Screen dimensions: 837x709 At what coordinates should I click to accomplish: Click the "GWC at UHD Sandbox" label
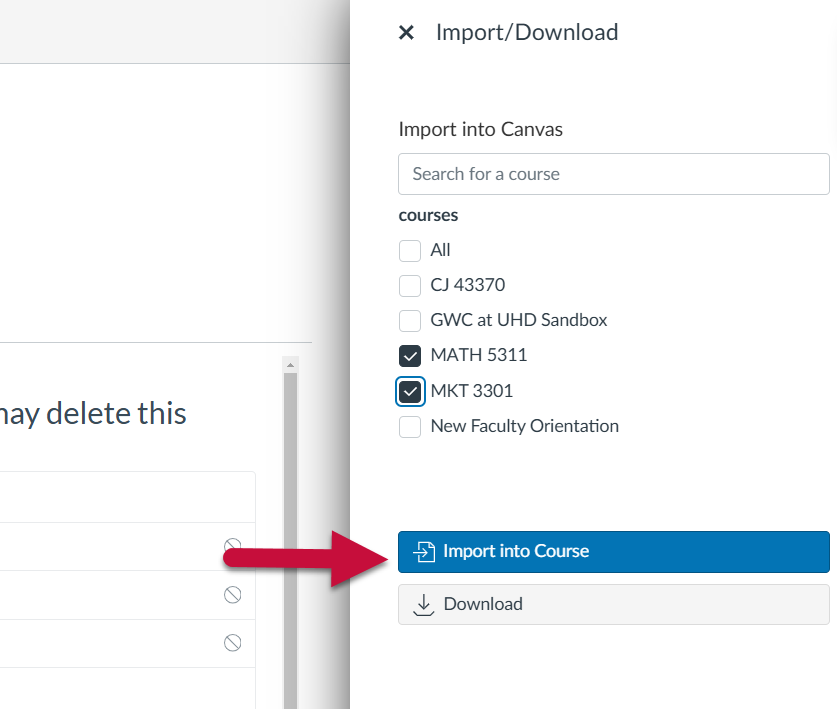point(519,320)
